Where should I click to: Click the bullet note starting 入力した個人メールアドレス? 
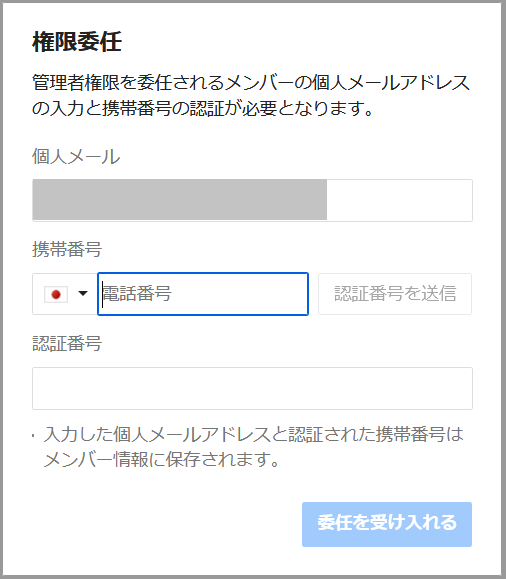click(248, 447)
